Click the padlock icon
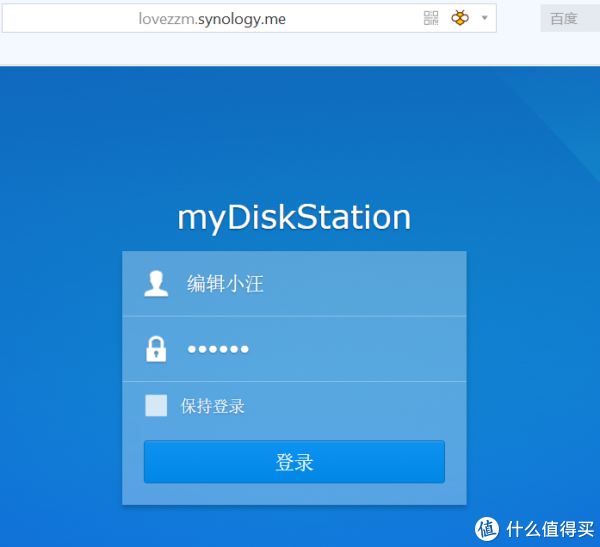Image resolution: width=600 pixels, height=547 pixels. coord(156,349)
